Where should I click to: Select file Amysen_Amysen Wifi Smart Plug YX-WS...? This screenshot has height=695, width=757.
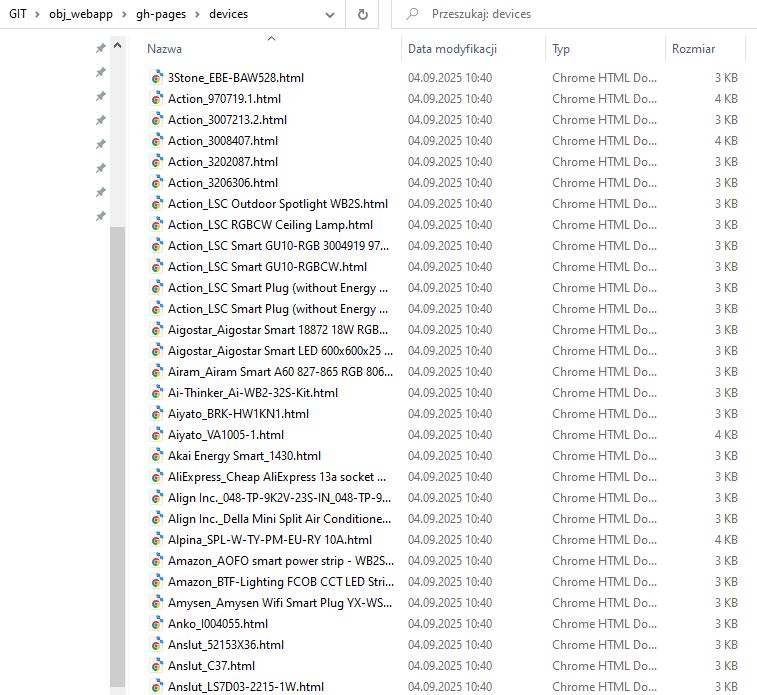(280, 603)
